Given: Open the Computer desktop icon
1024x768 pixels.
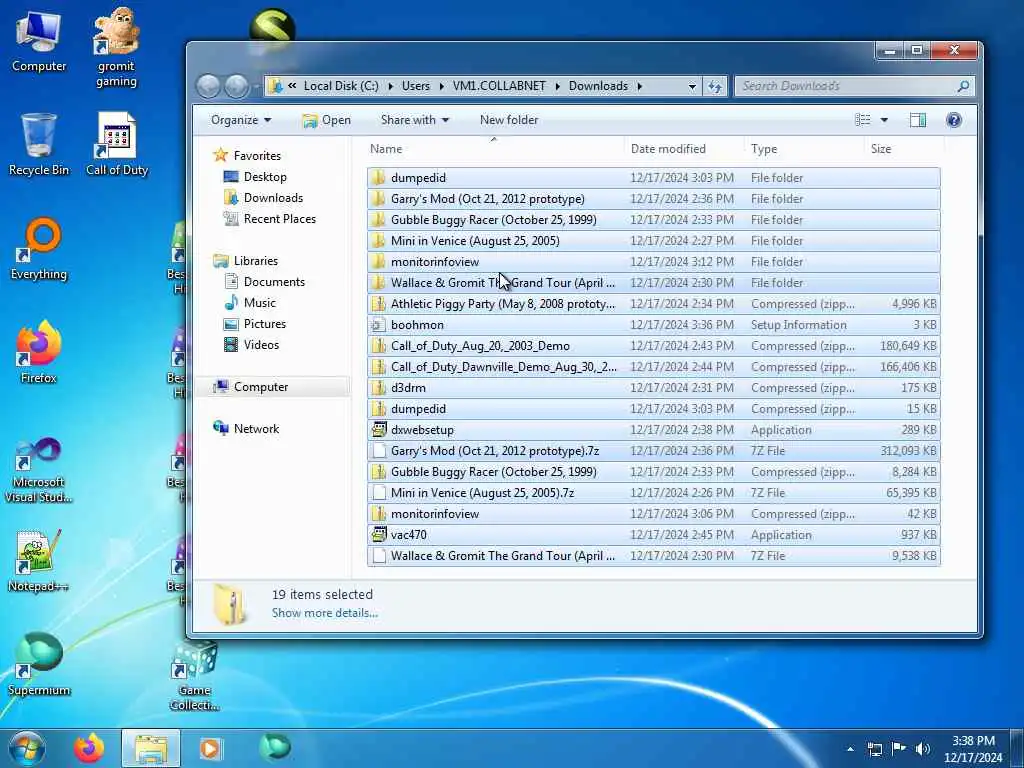Looking at the screenshot, I should coord(39,40).
